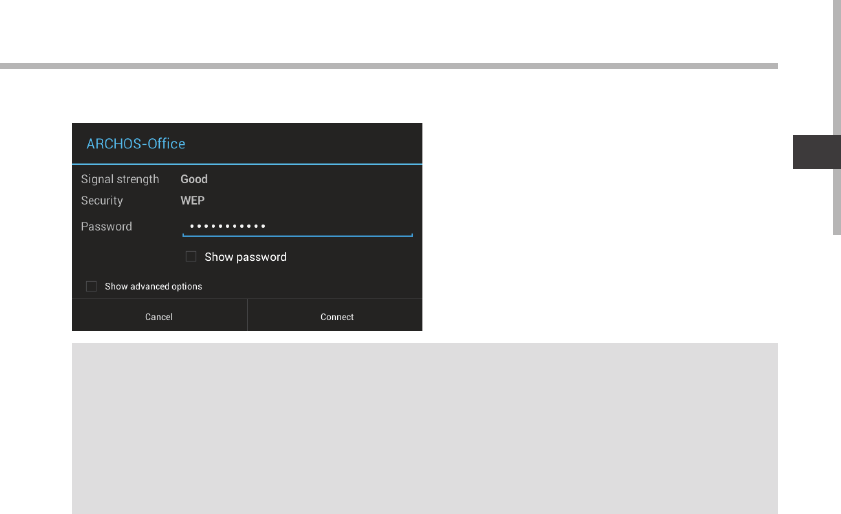This screenshot has width=841, height=514.
Task: Focus the Password input field
Action: click(298, 226)
